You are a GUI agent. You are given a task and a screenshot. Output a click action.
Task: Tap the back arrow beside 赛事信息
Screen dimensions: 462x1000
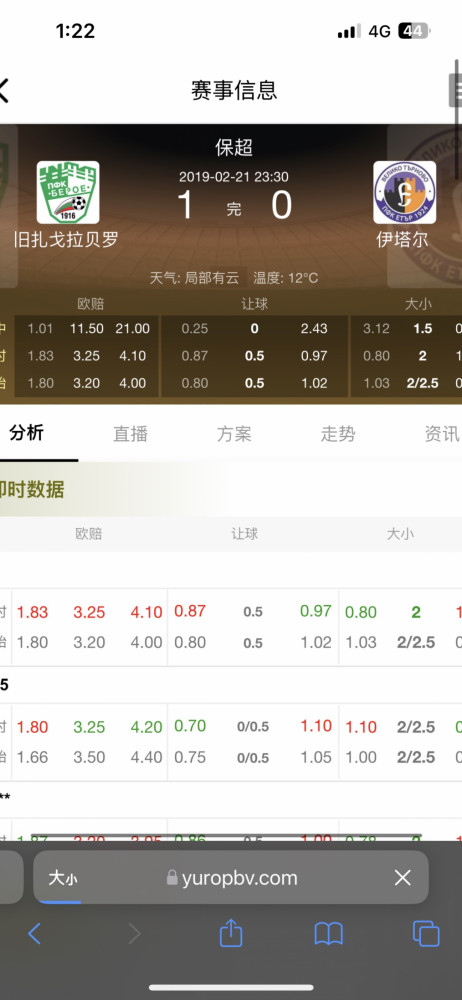[3, 90]
